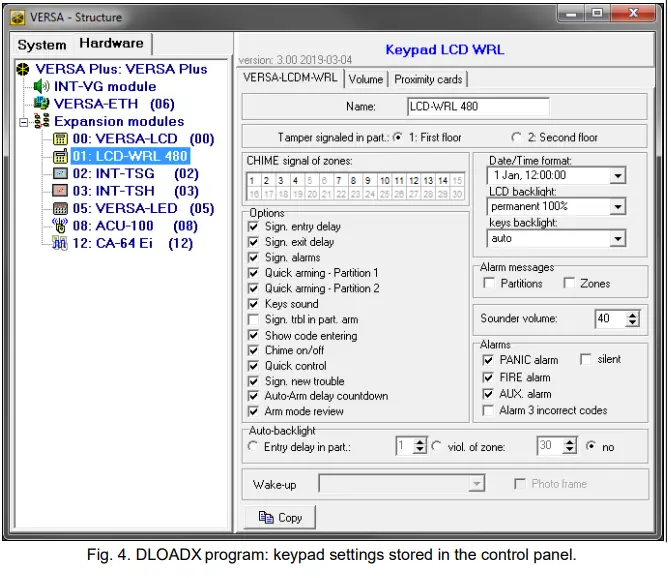This screenshot has width=671, height=578.
Task: Switch to the System tab
Action: click(x=42, y=44)
